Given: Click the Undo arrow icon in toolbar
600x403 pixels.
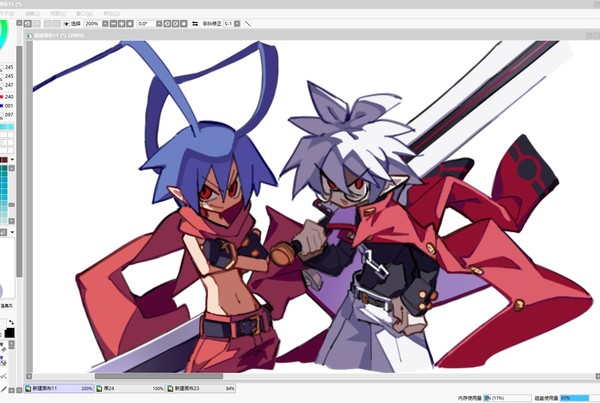Looking at the screenshot, I should click(x=28, y=24).
